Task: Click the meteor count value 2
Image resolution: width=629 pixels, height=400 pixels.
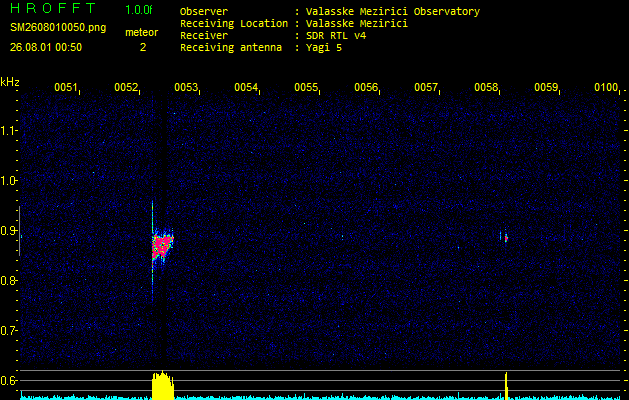Action: tap(143, 47)
